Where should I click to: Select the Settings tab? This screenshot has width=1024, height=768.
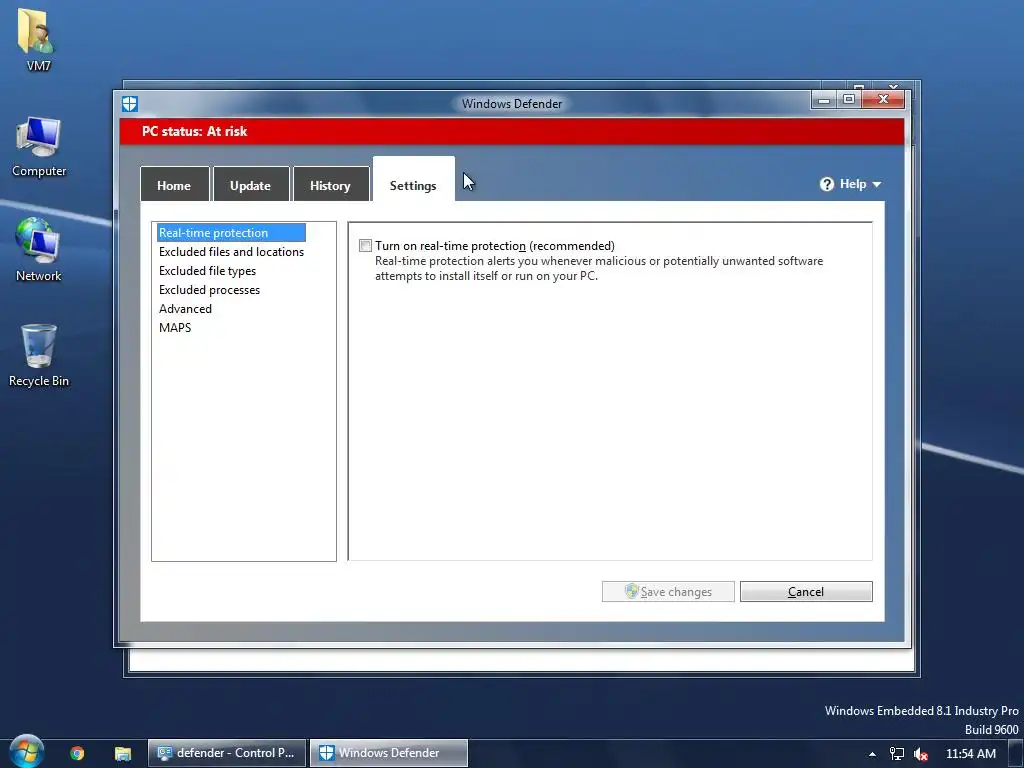pos(413,180)
